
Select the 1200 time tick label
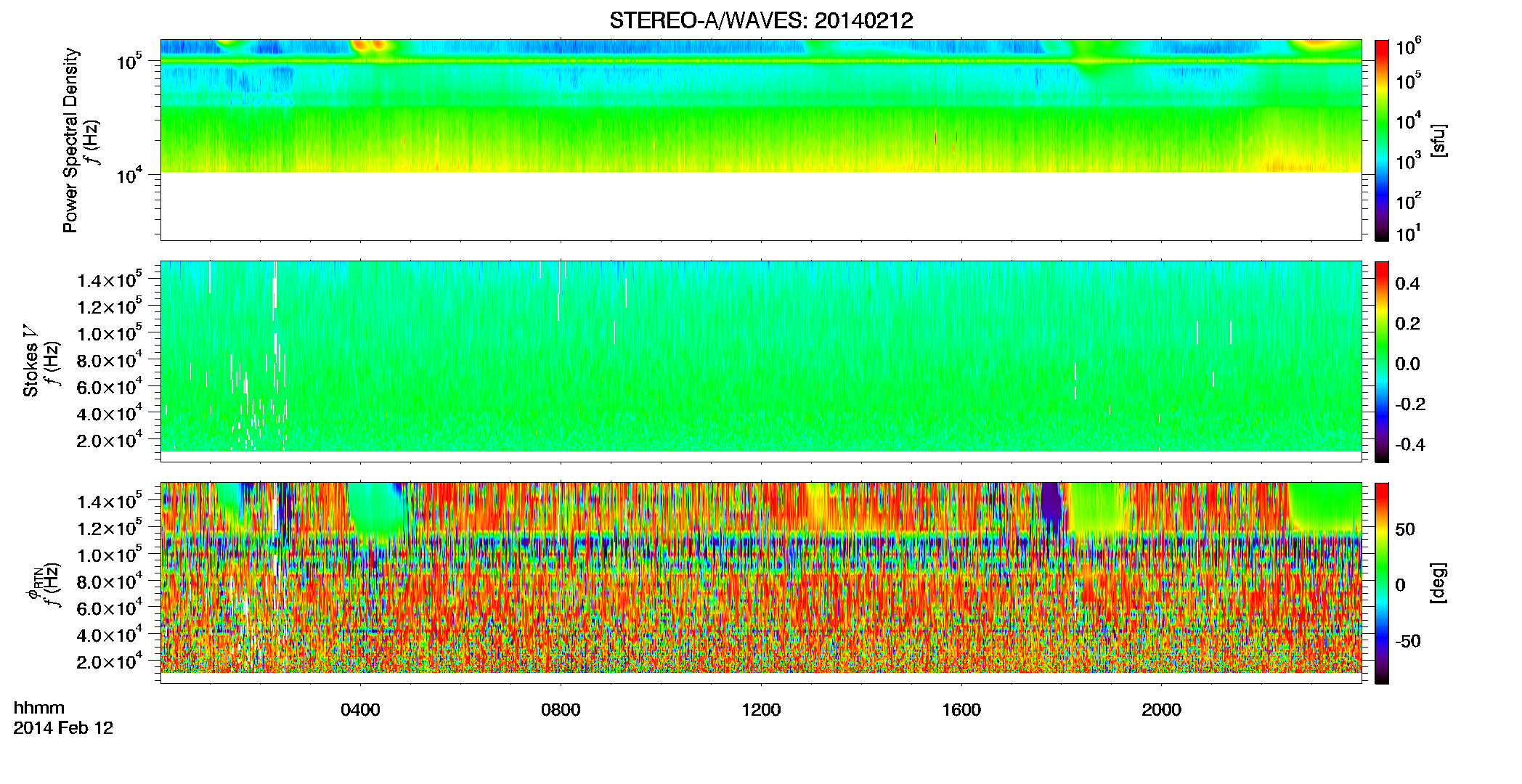(761, 710)
